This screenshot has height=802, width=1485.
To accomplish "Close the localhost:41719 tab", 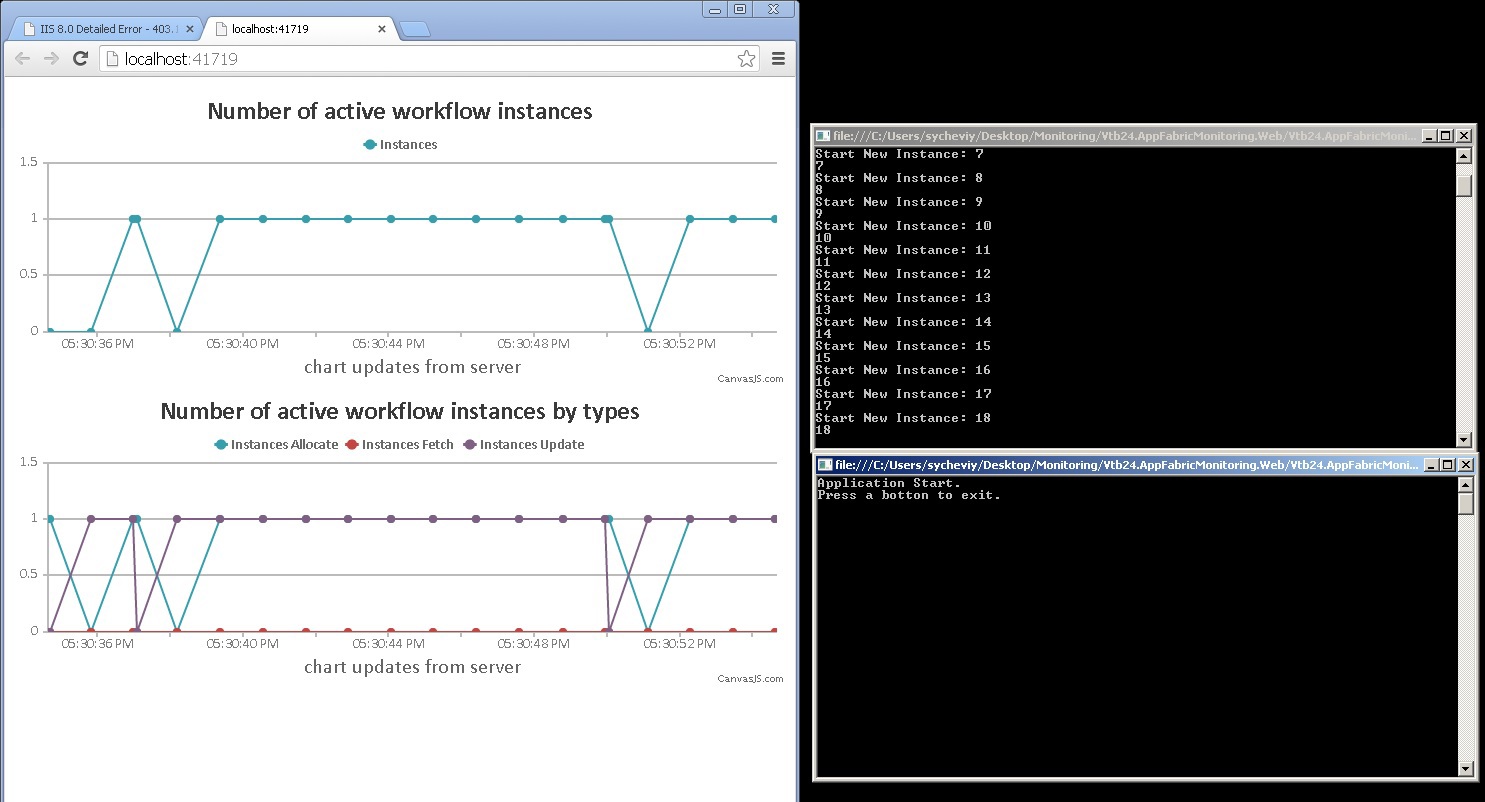I will [381, 29].
